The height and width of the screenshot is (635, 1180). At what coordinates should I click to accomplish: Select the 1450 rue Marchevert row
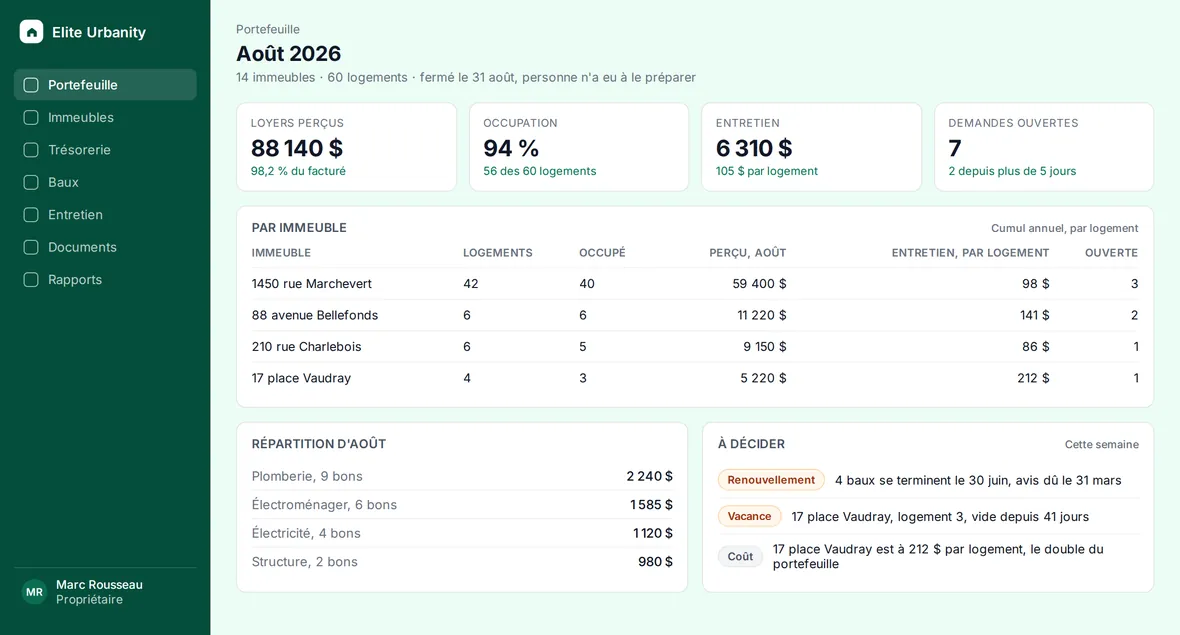tap(695, 284)
